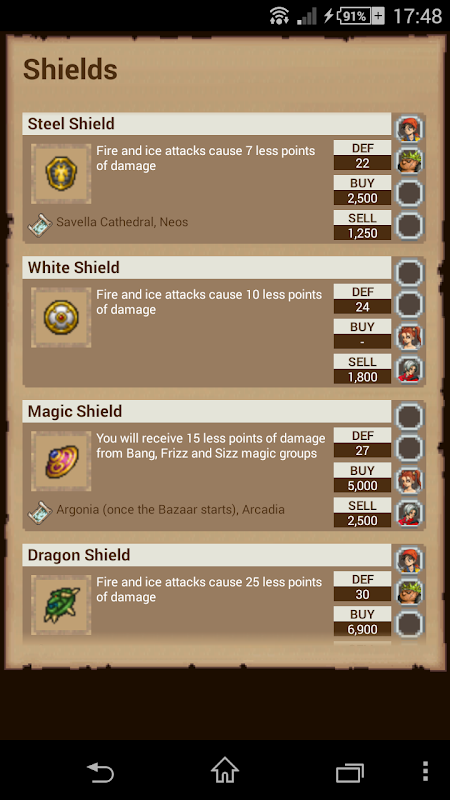This screenshot has width=450, height=800.
Task: Select Jessica portrait beside Magic Shield BUY
Action: pos(410,481)
